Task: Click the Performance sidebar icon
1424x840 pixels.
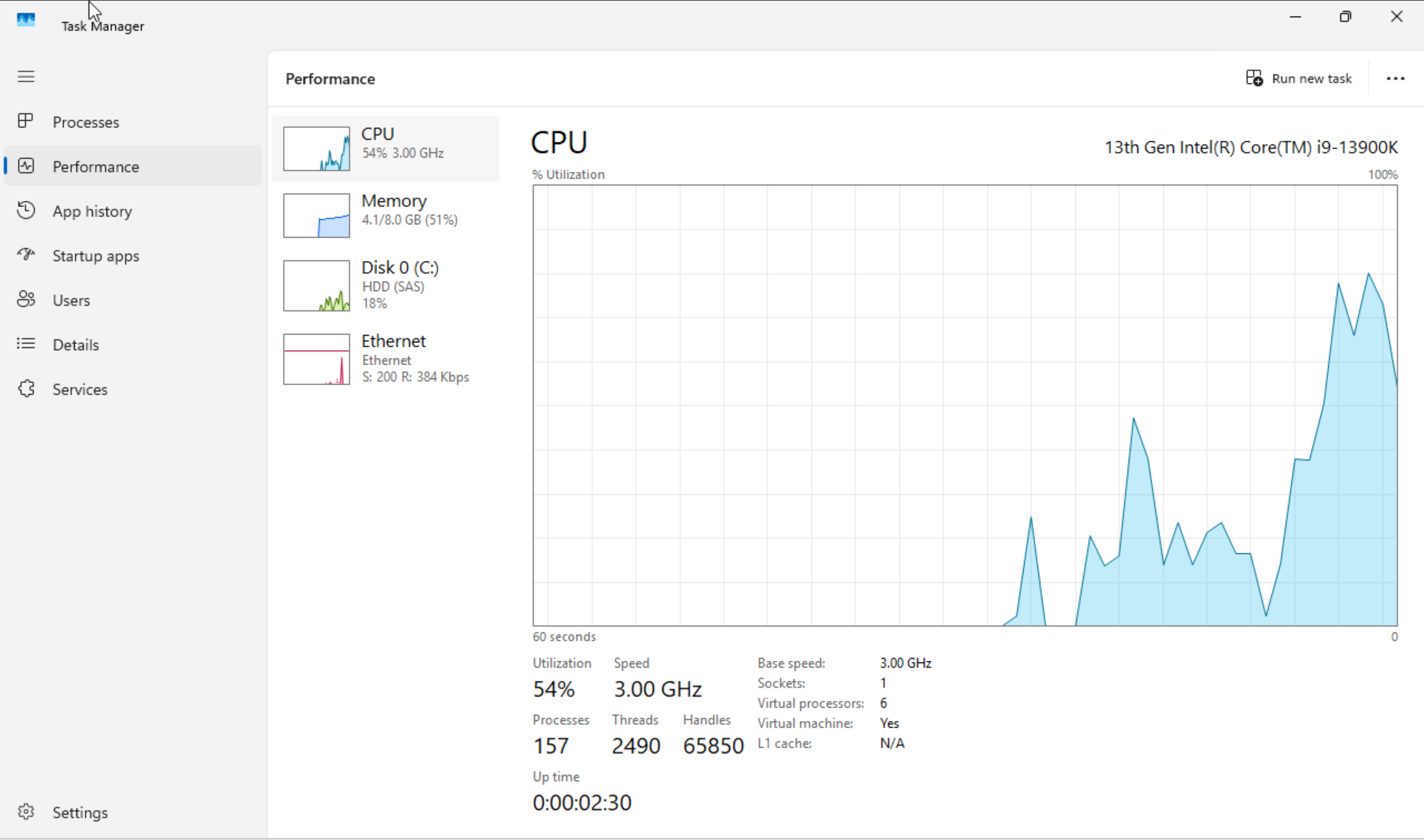Action: click(26, 166)
